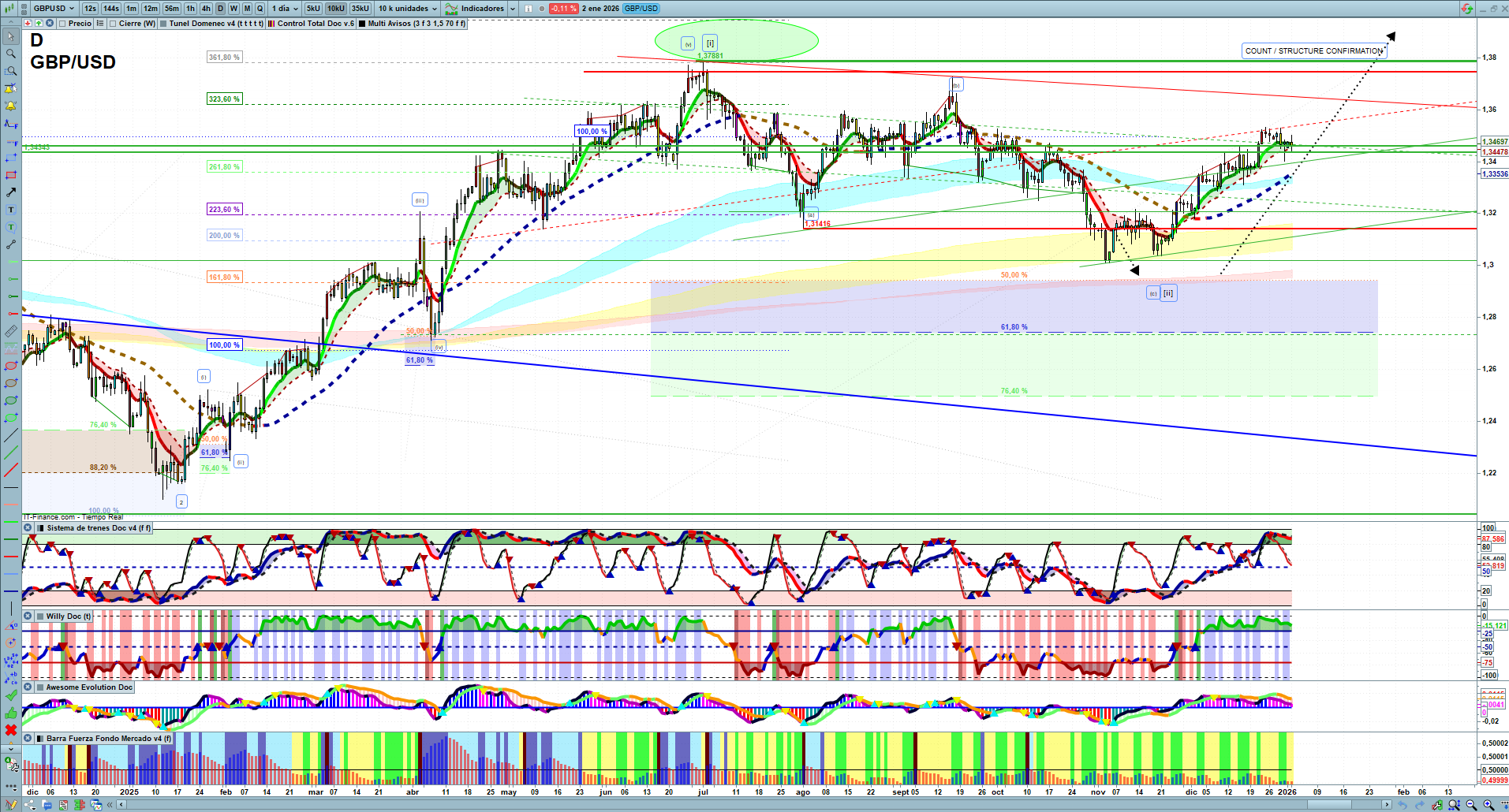Select the text annotation tool
Screen dimensions: 1509x812
(11, 210)
